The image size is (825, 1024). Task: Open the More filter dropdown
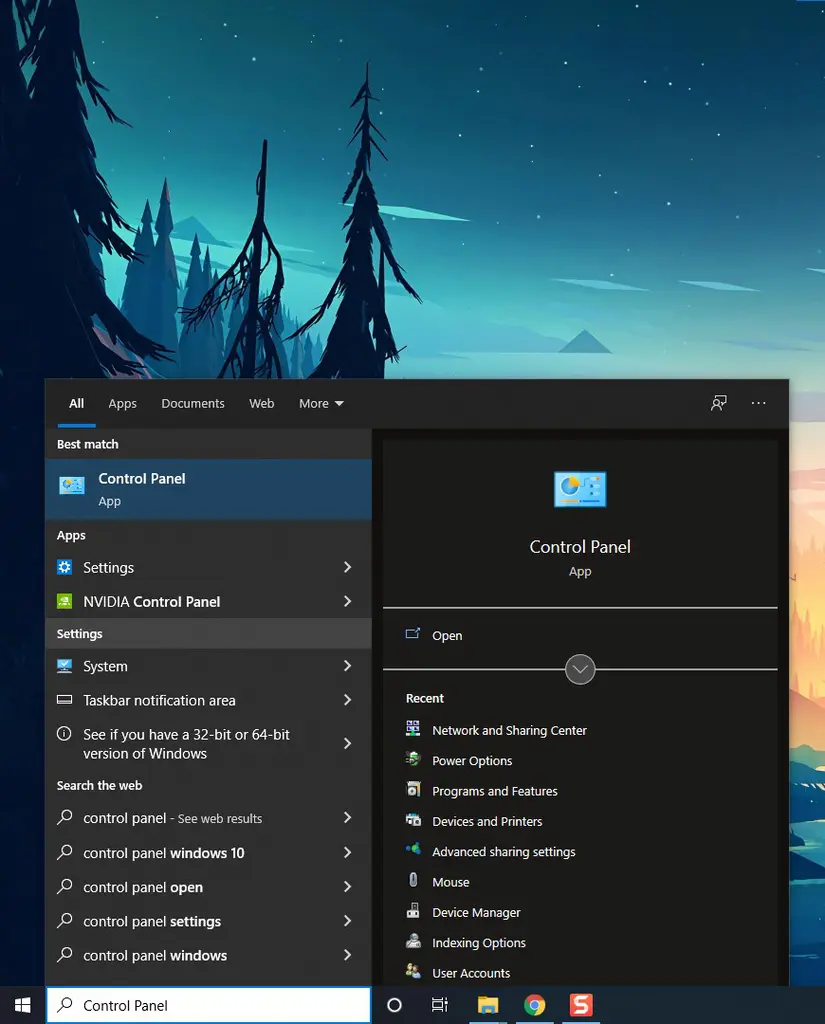(321, 404)
